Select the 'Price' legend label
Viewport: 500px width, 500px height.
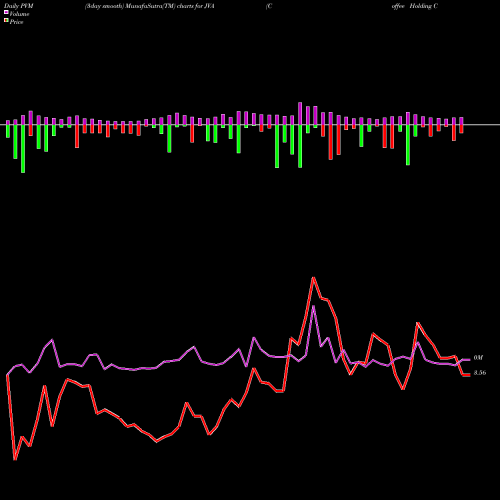16,22
